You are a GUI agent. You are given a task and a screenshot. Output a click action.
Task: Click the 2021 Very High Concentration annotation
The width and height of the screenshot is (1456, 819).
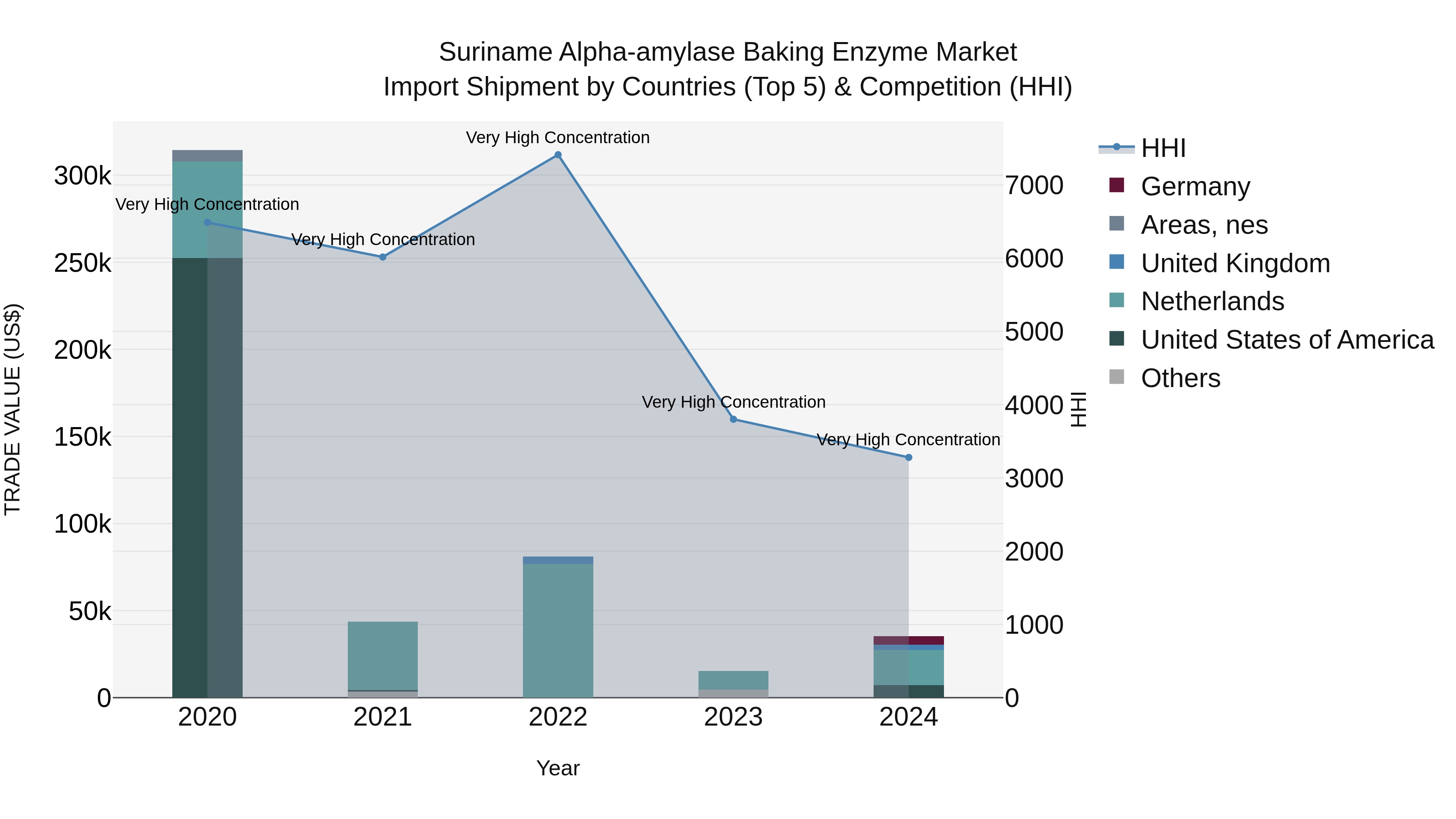(x=383, y=239)
